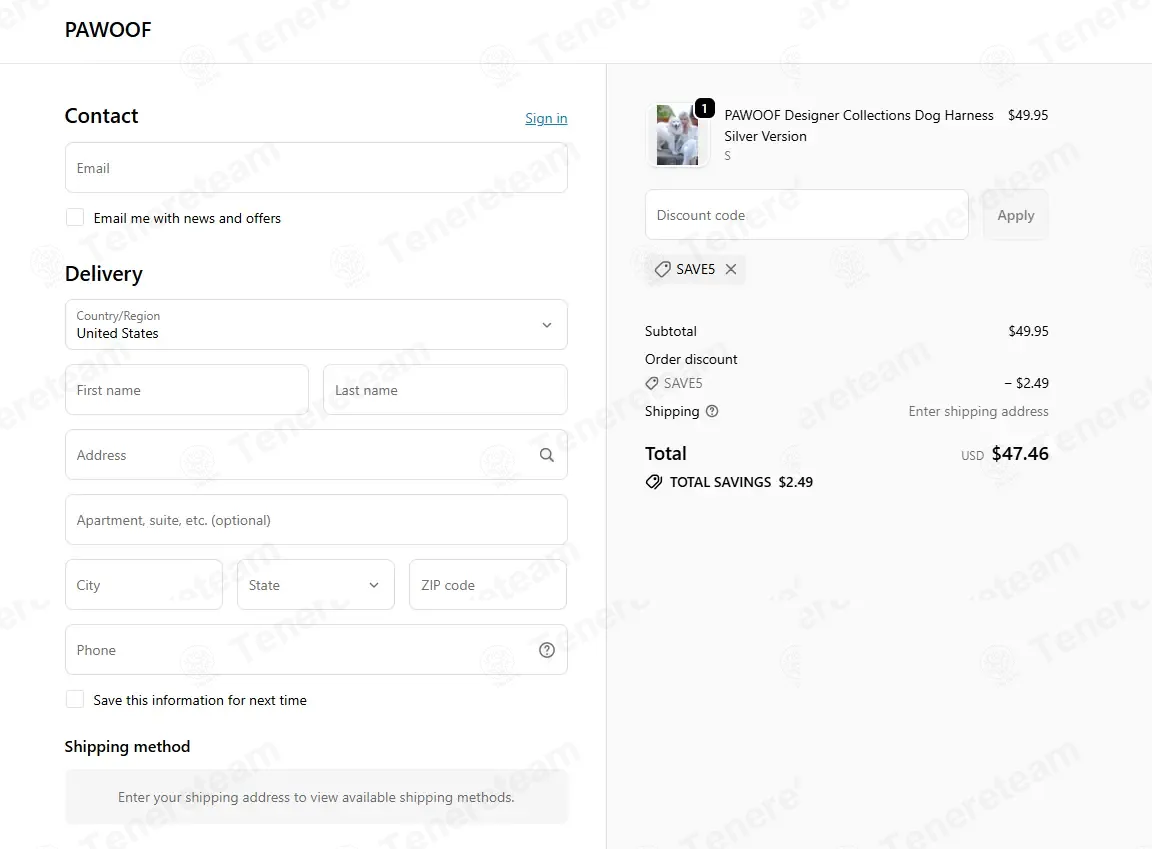Click the Apartment, suite optional field
This screenshot has width=1152, height=849.
tap(316, 520)
